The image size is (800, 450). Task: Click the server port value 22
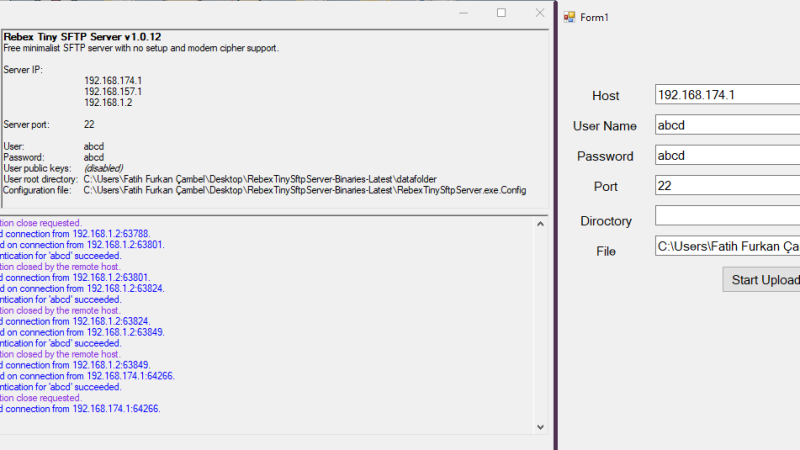[89, 124]
